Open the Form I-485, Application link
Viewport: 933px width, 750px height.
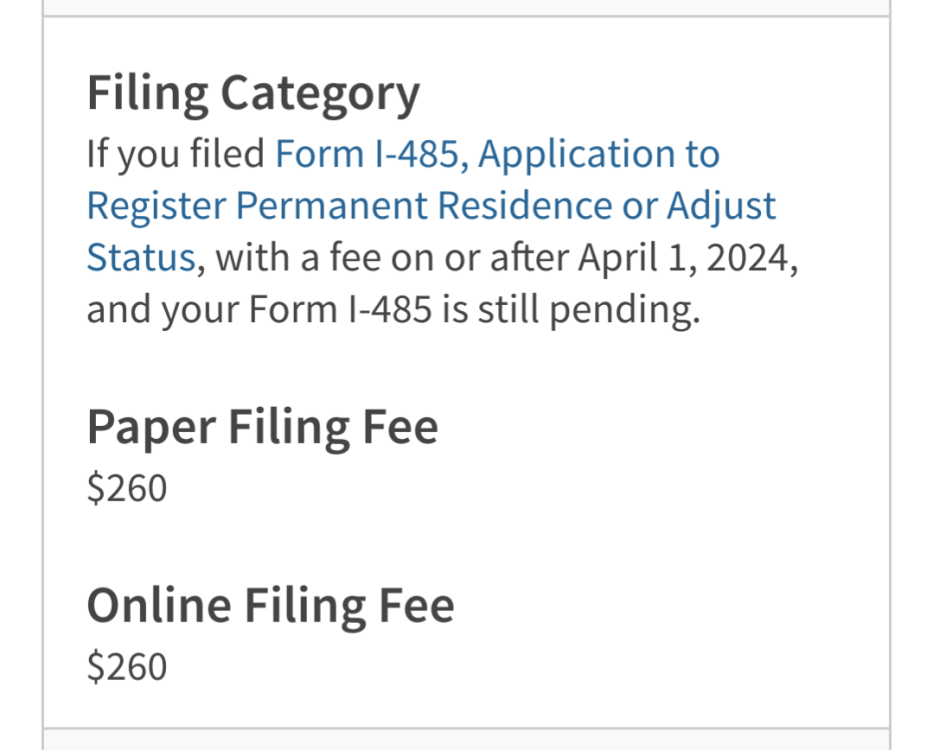point(497,154)
